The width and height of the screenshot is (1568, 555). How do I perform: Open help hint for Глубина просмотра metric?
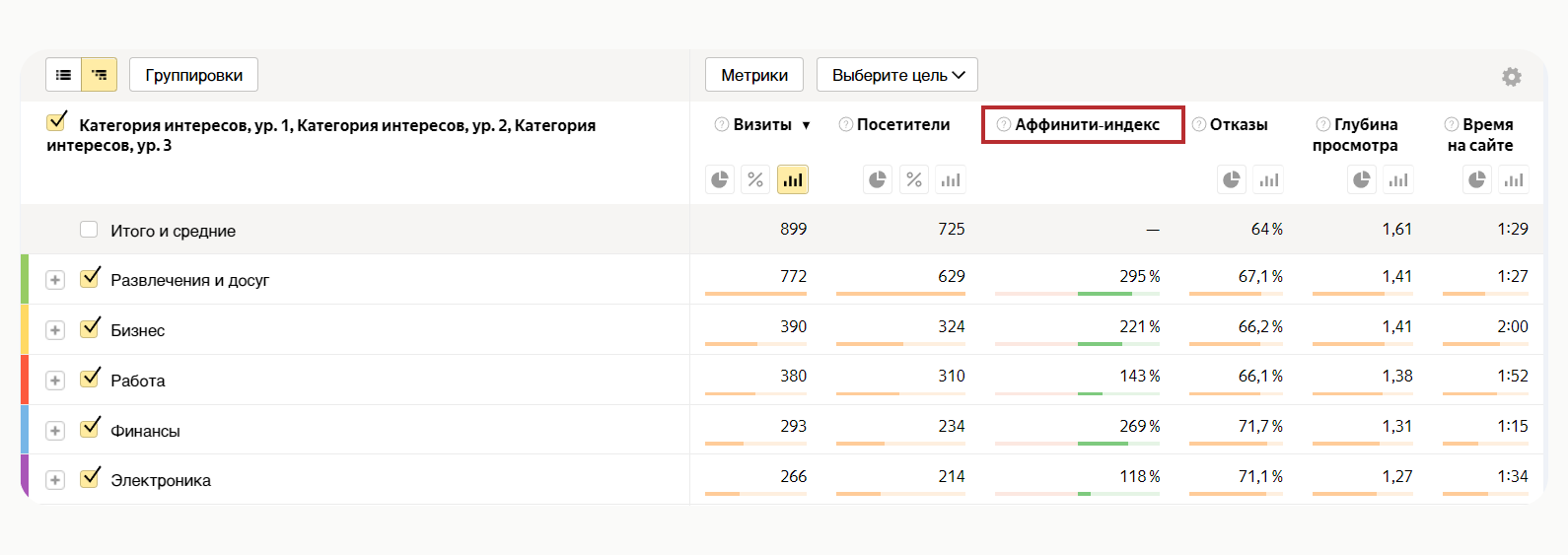point(1323,124)
